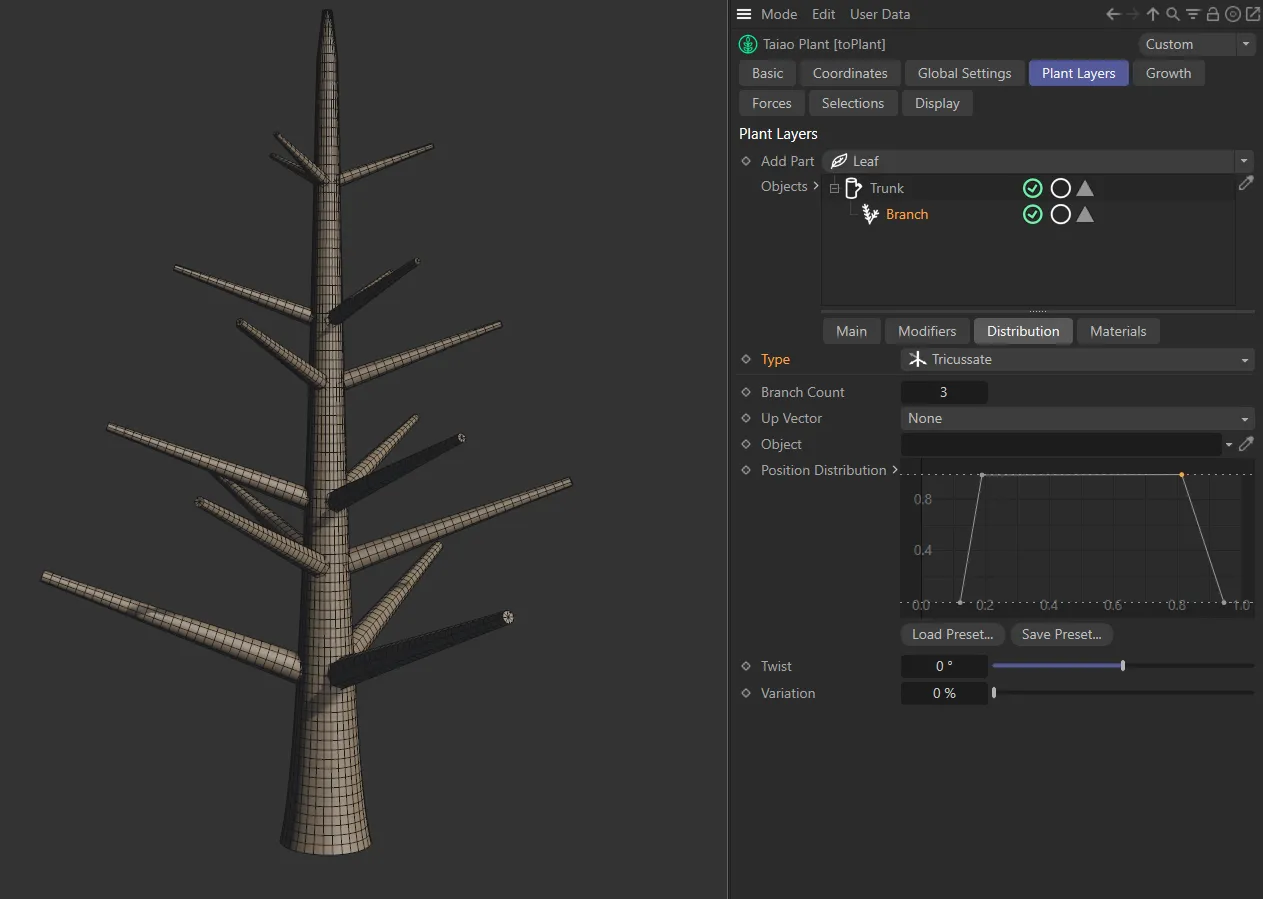Click the filter icon in the top toolbar
This screenshot has width=1263, height=899.
click(x=1192, y=14)
